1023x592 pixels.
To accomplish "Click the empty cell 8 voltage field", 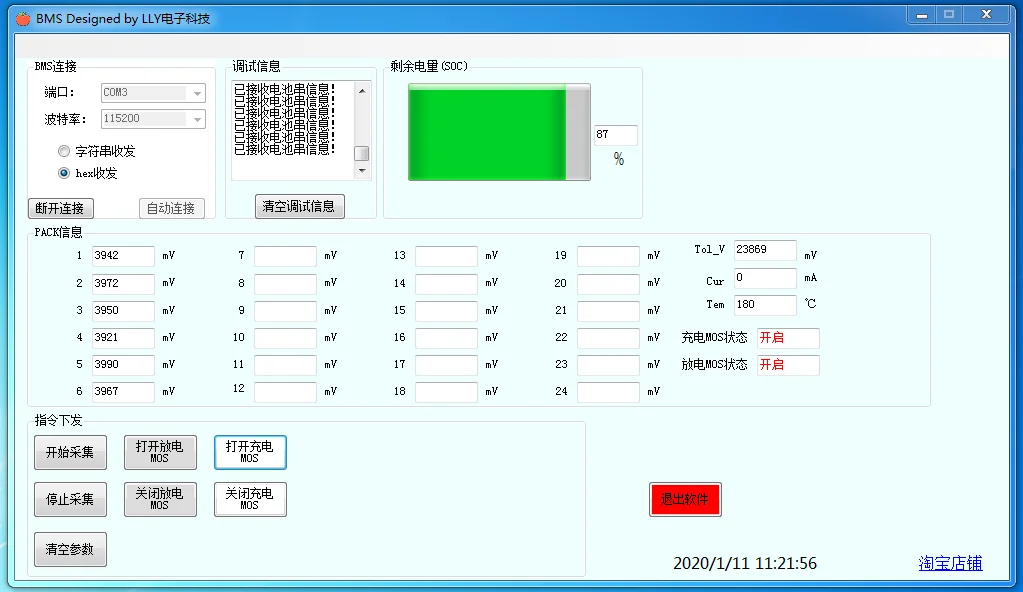I will click(x=285, y=283).
